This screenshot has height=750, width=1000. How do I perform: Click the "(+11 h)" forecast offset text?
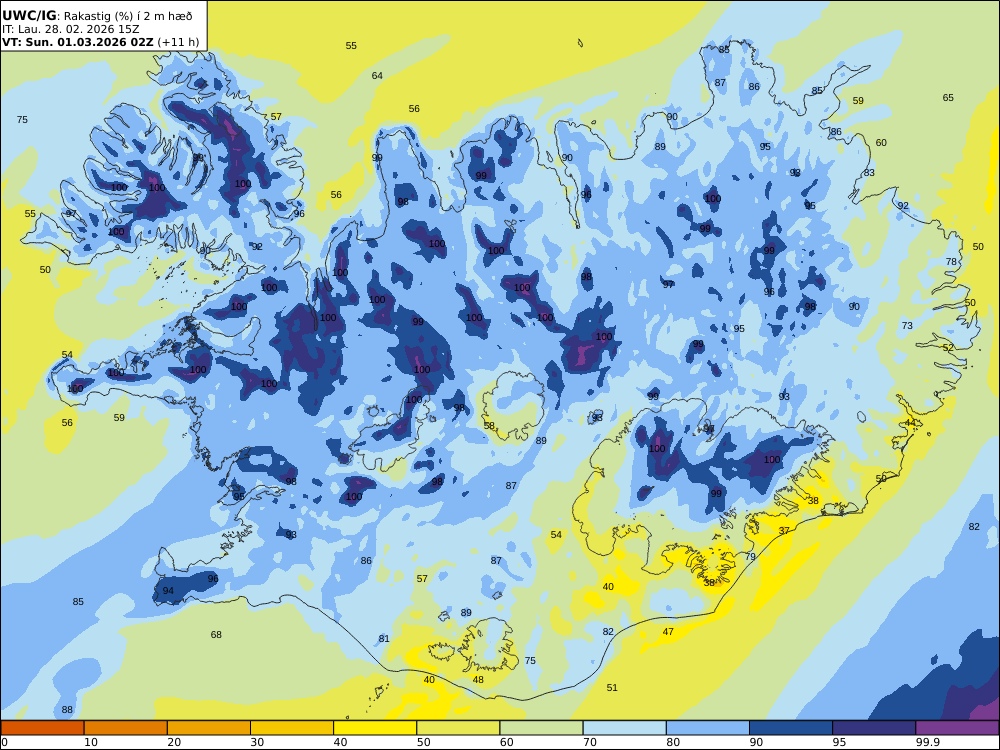(x=178, y=42)
